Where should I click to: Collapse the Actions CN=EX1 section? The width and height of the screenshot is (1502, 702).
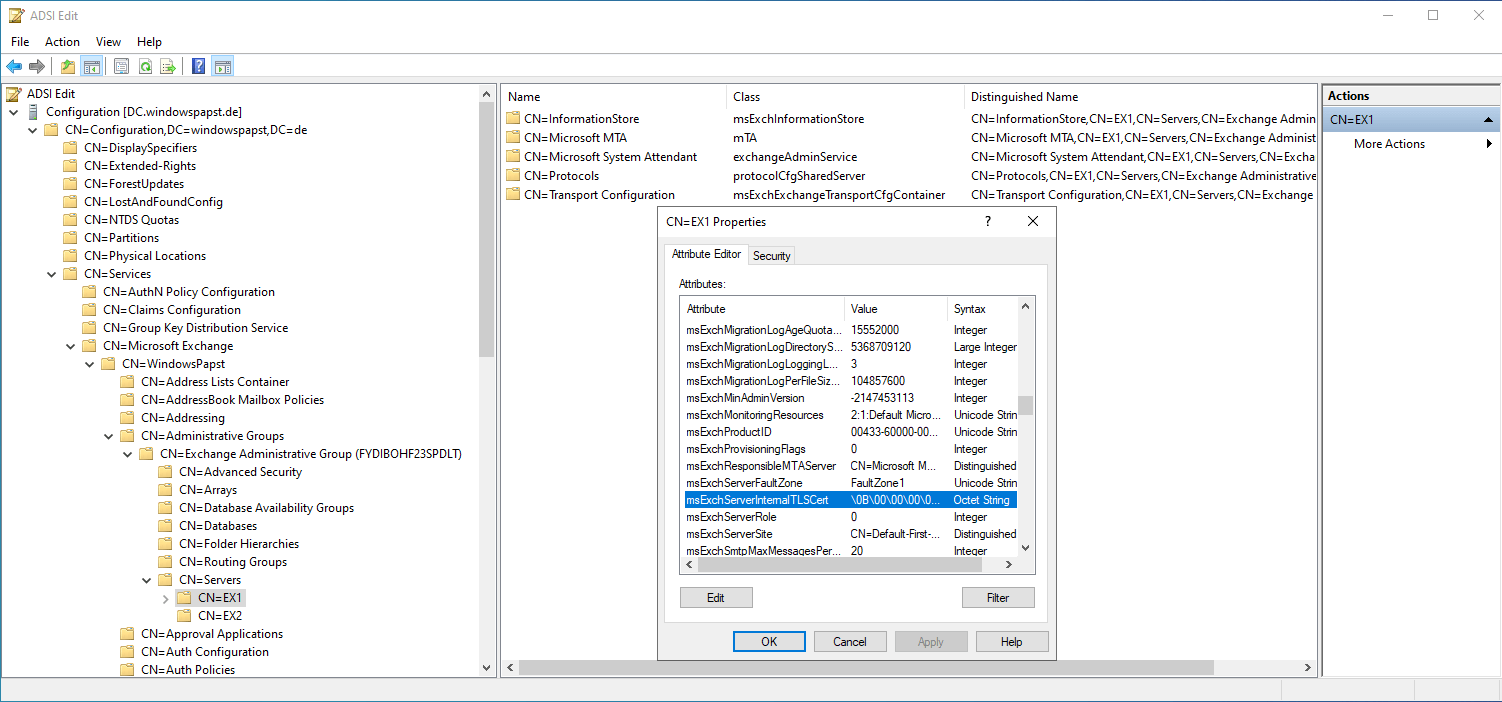pos(1489,120)
